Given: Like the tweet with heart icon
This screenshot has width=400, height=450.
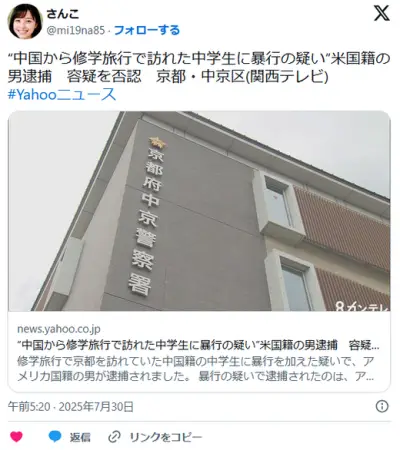Looking at the screenshot, I should tap(16, 437).
